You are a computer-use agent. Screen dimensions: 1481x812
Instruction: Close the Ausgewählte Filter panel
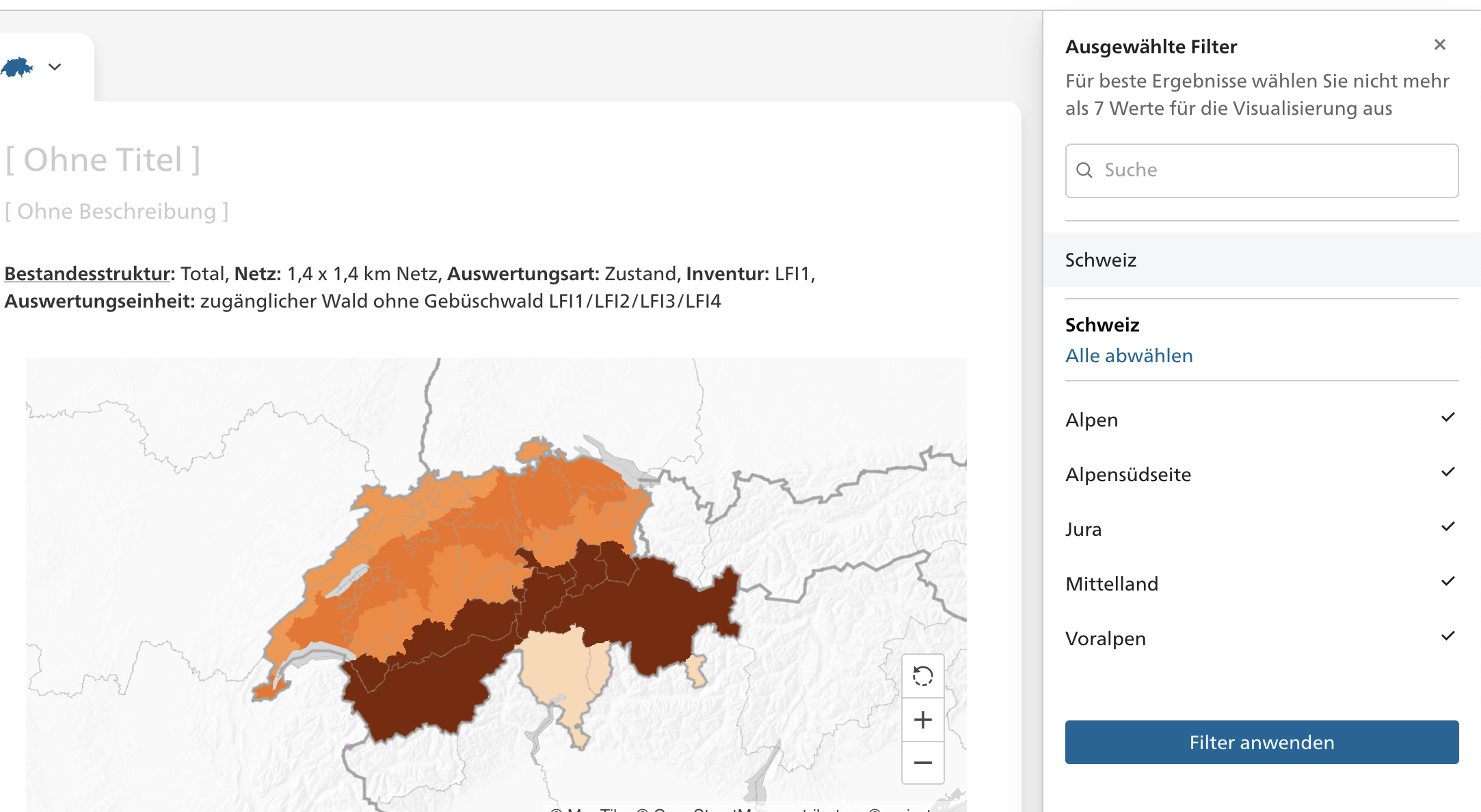click(x=1440, y=44)
